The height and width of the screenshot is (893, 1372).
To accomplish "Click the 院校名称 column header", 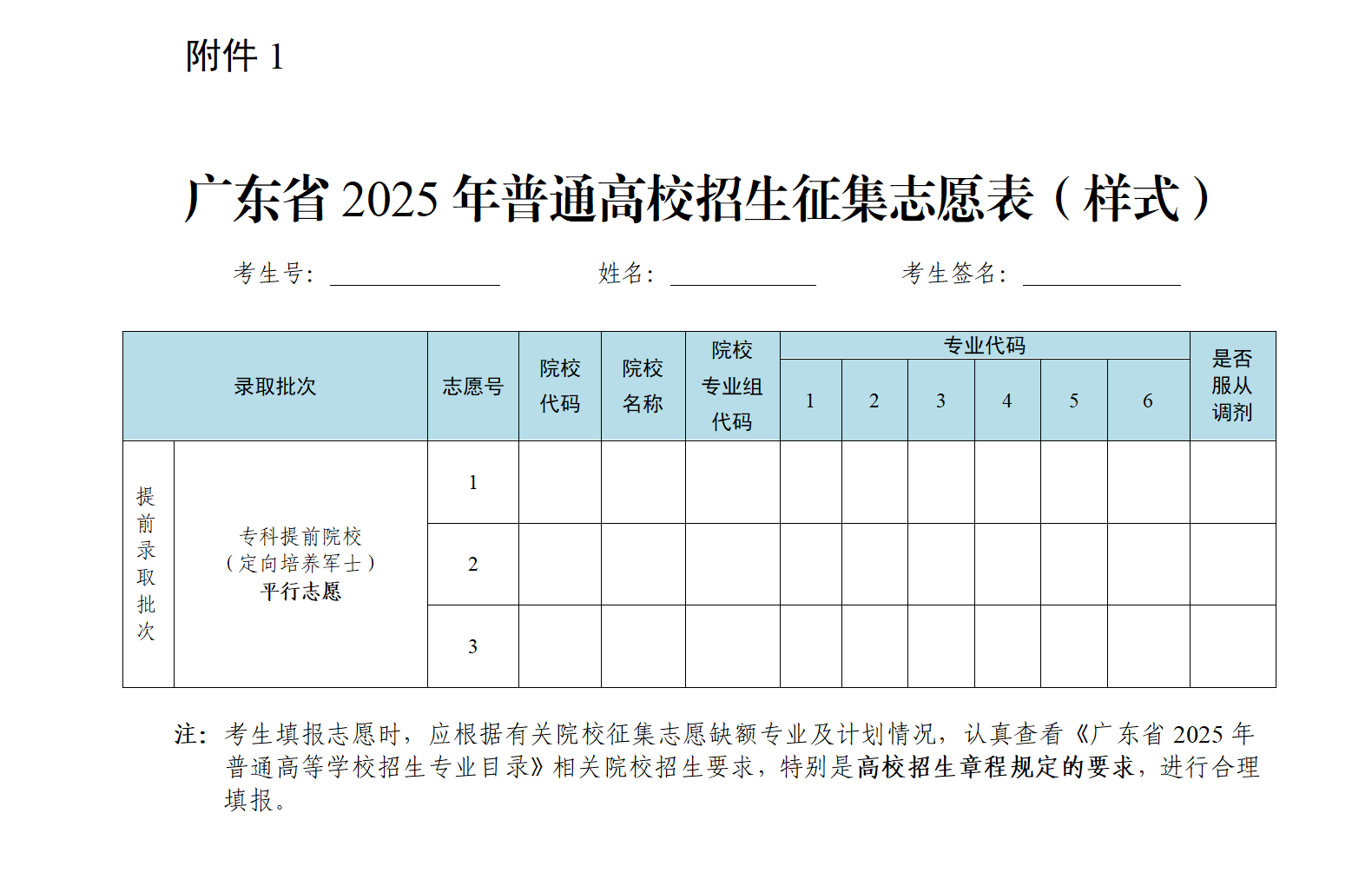I will pyautogui.click(x=643, y=387).
